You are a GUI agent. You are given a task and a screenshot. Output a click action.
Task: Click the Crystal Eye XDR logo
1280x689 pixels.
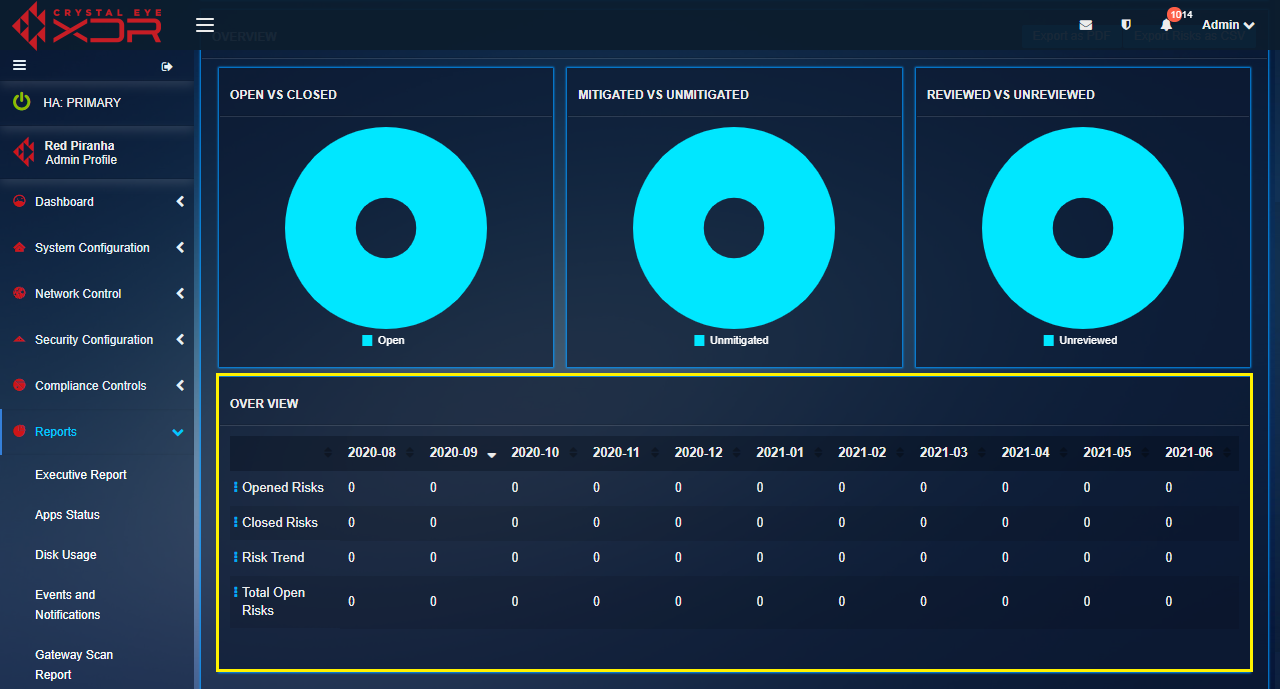click(87, 26)
